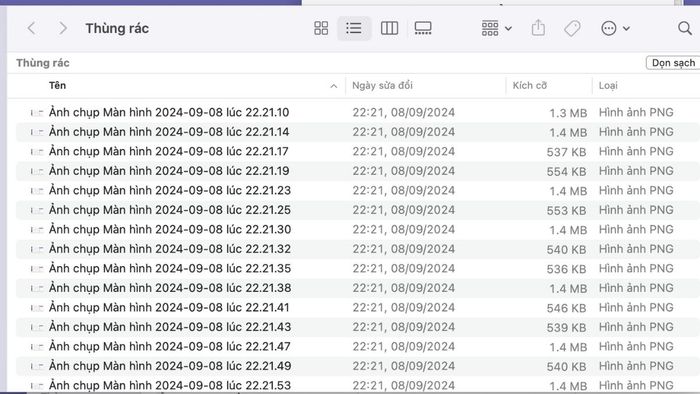This screenshot has width=700, height=394.
Task: Click the 546 KB size cell
Action: [566, 308]
